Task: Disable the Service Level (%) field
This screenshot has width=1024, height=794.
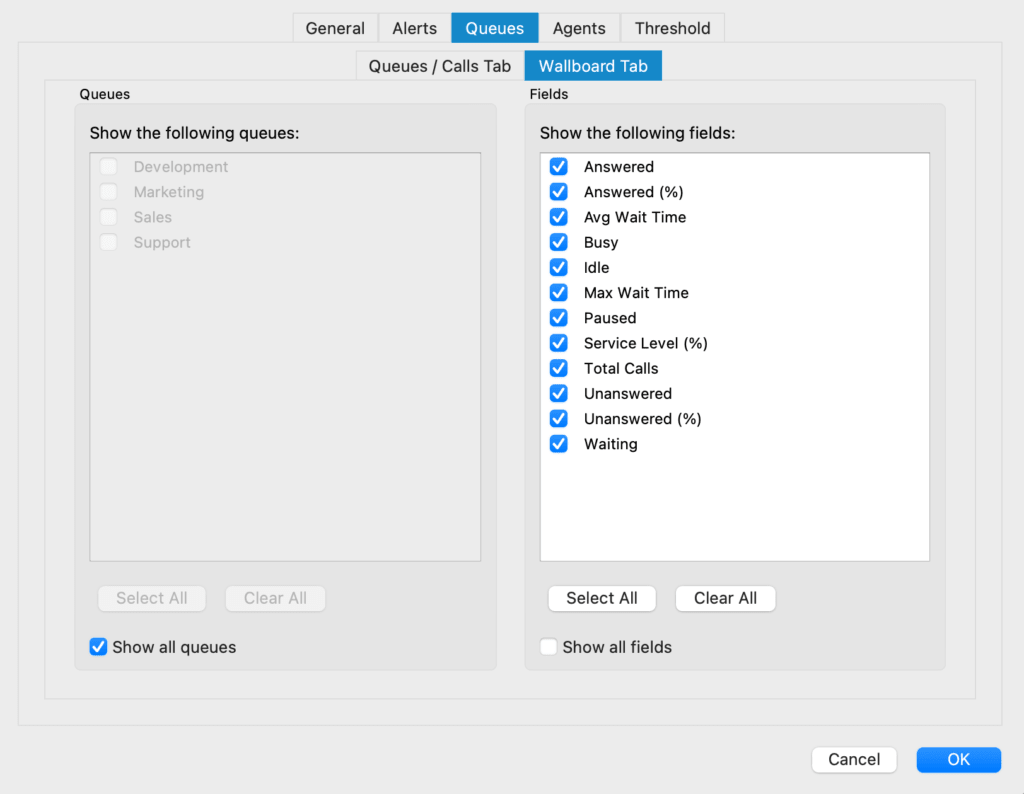Action: 558,343
